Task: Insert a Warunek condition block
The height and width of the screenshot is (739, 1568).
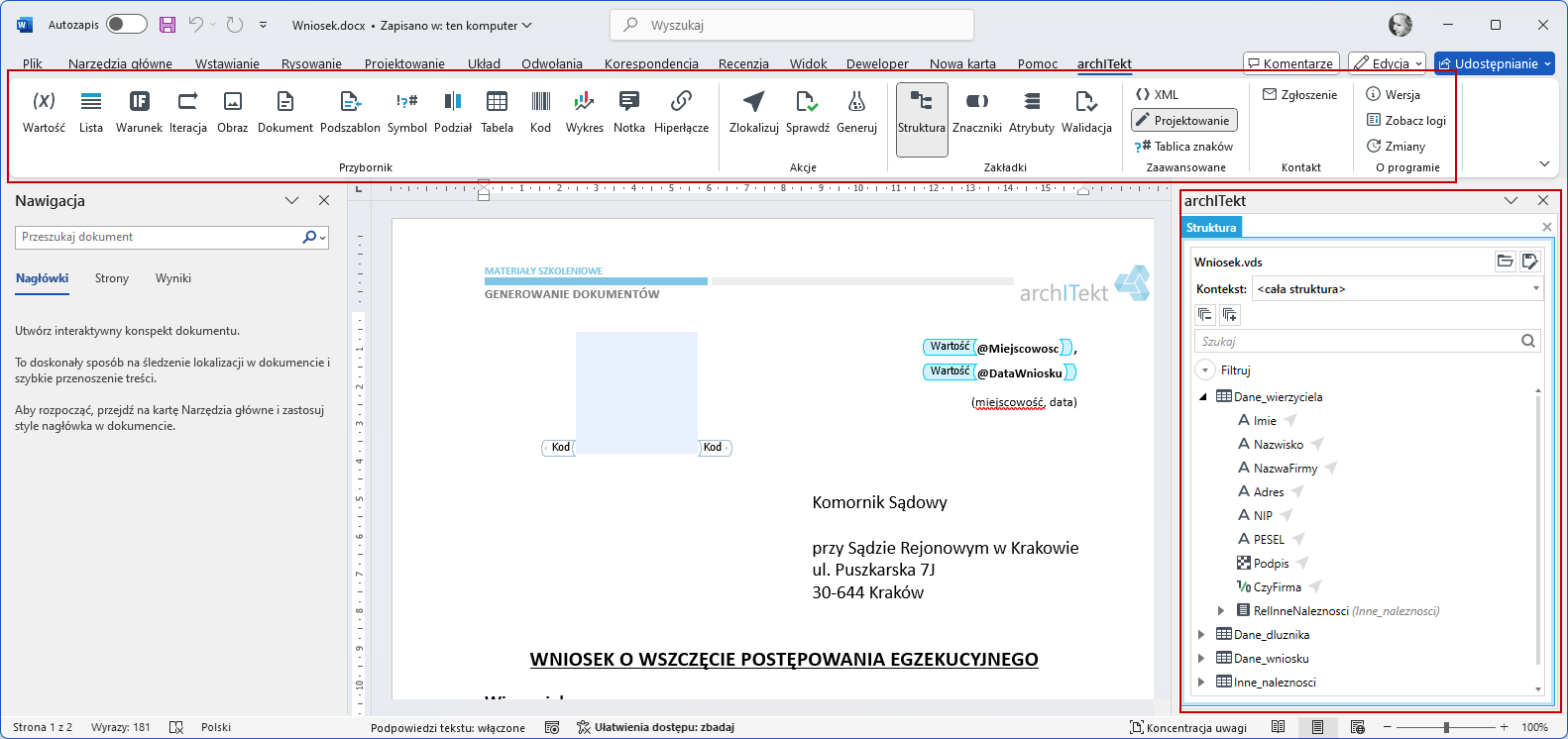Action: pos(139,111)
